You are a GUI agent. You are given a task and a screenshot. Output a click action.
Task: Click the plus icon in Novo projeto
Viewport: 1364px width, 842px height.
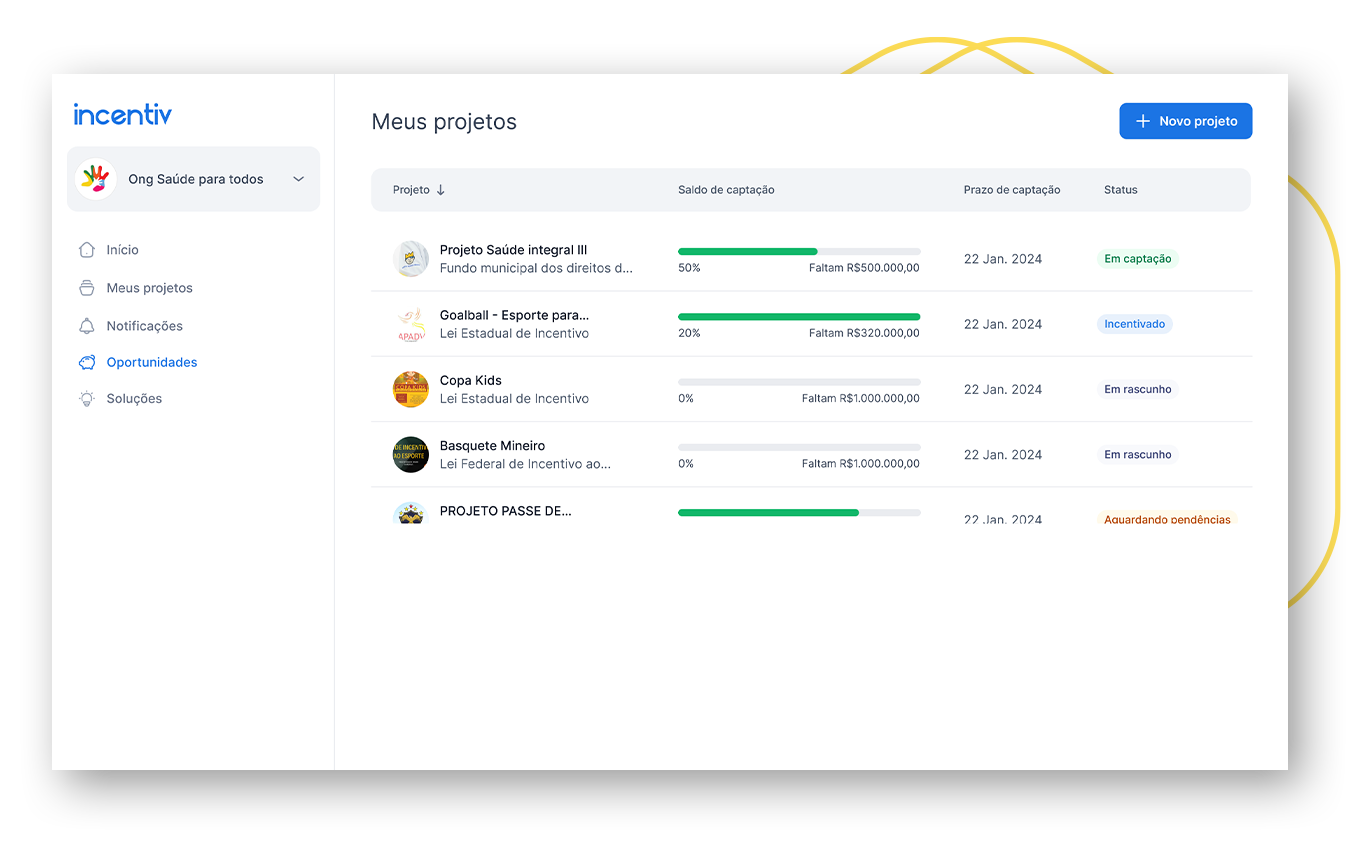[x=1143, y=121]
